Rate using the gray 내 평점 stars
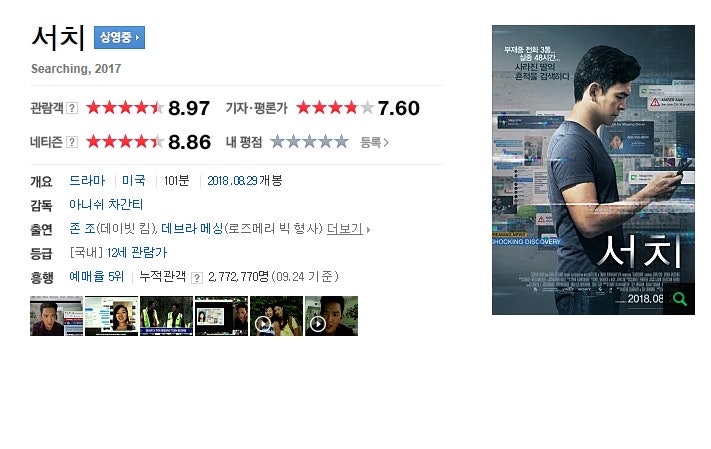This screenshot has width=711, height=449. (310, 142)
